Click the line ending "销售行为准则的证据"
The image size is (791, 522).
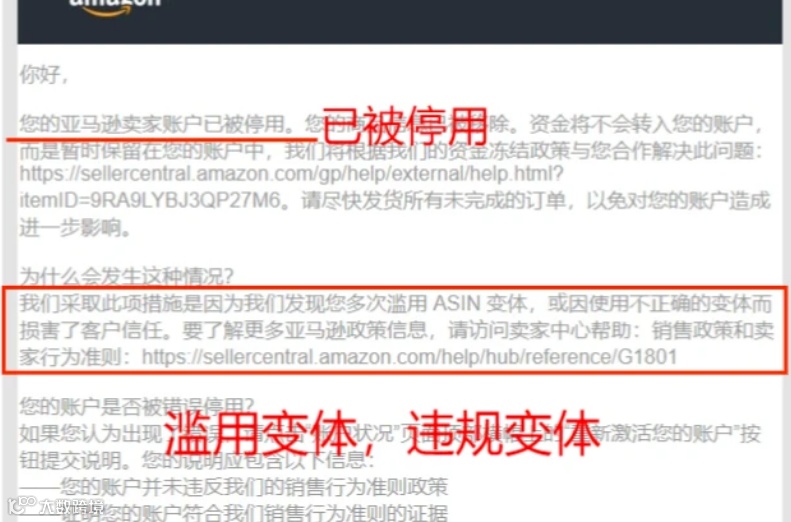(x=254, y=512)
